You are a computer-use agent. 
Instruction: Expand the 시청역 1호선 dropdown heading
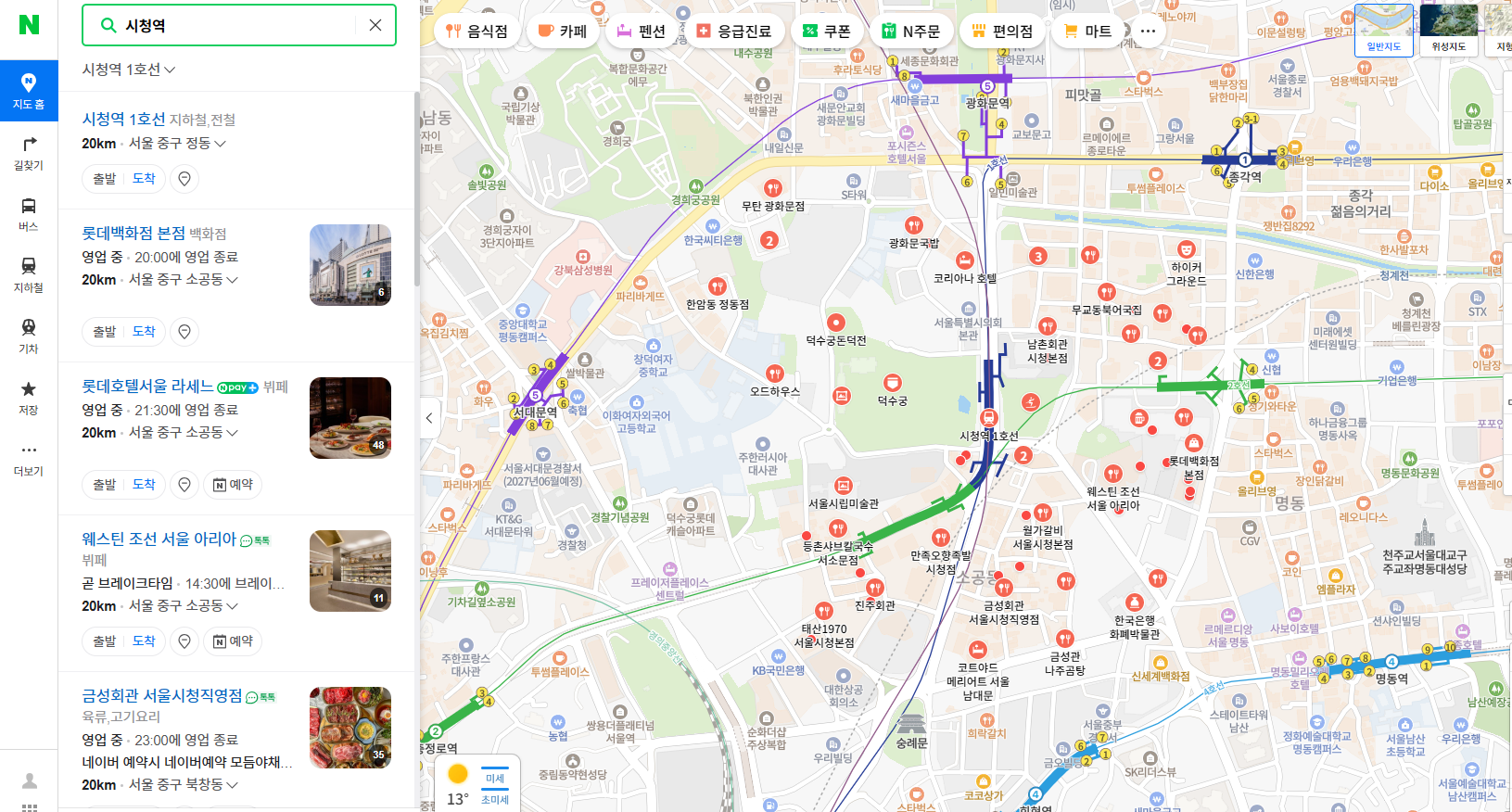click(x=128, y=70)
